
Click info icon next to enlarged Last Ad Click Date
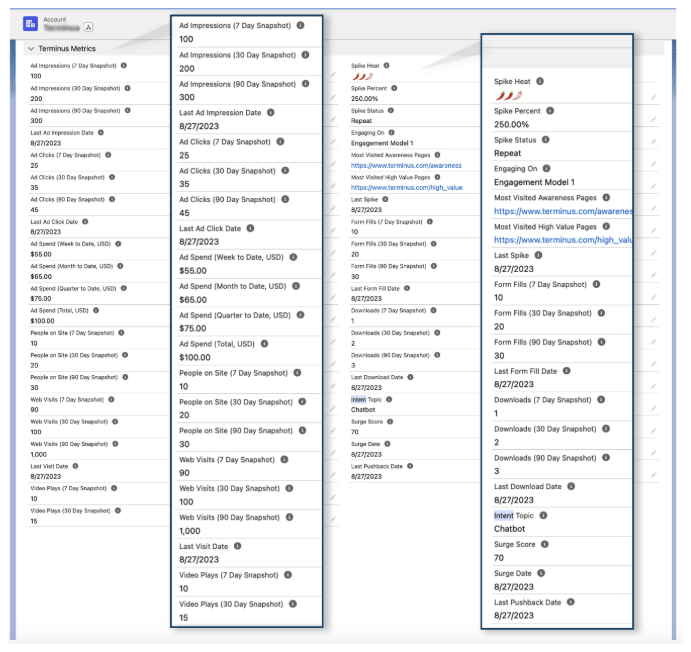tap(250, 228)
